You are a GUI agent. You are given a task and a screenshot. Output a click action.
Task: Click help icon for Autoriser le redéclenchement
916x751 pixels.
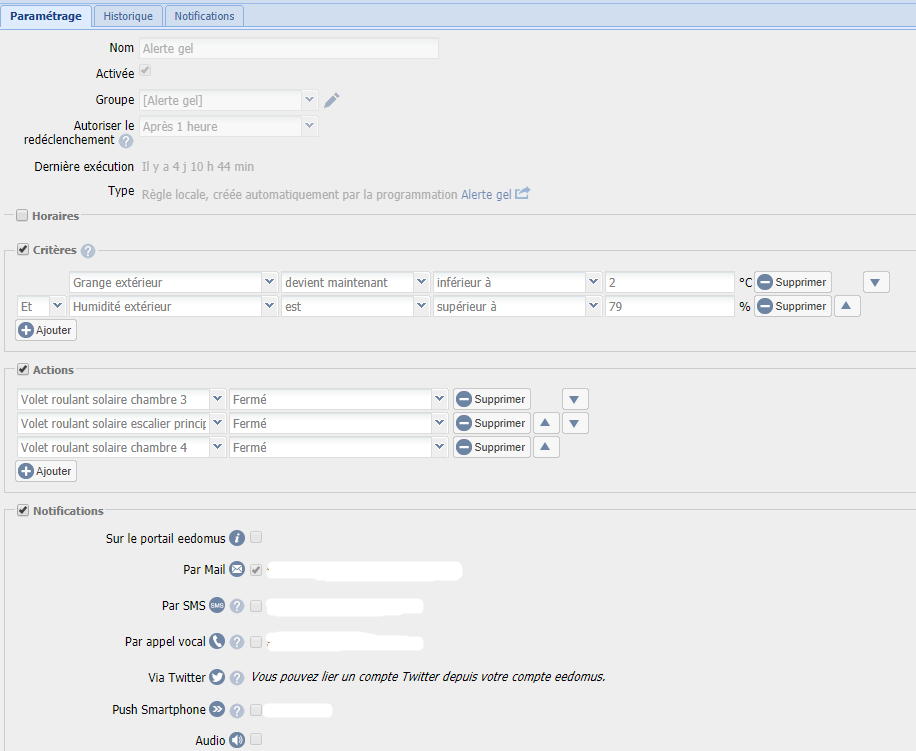[x=126, y=141]
